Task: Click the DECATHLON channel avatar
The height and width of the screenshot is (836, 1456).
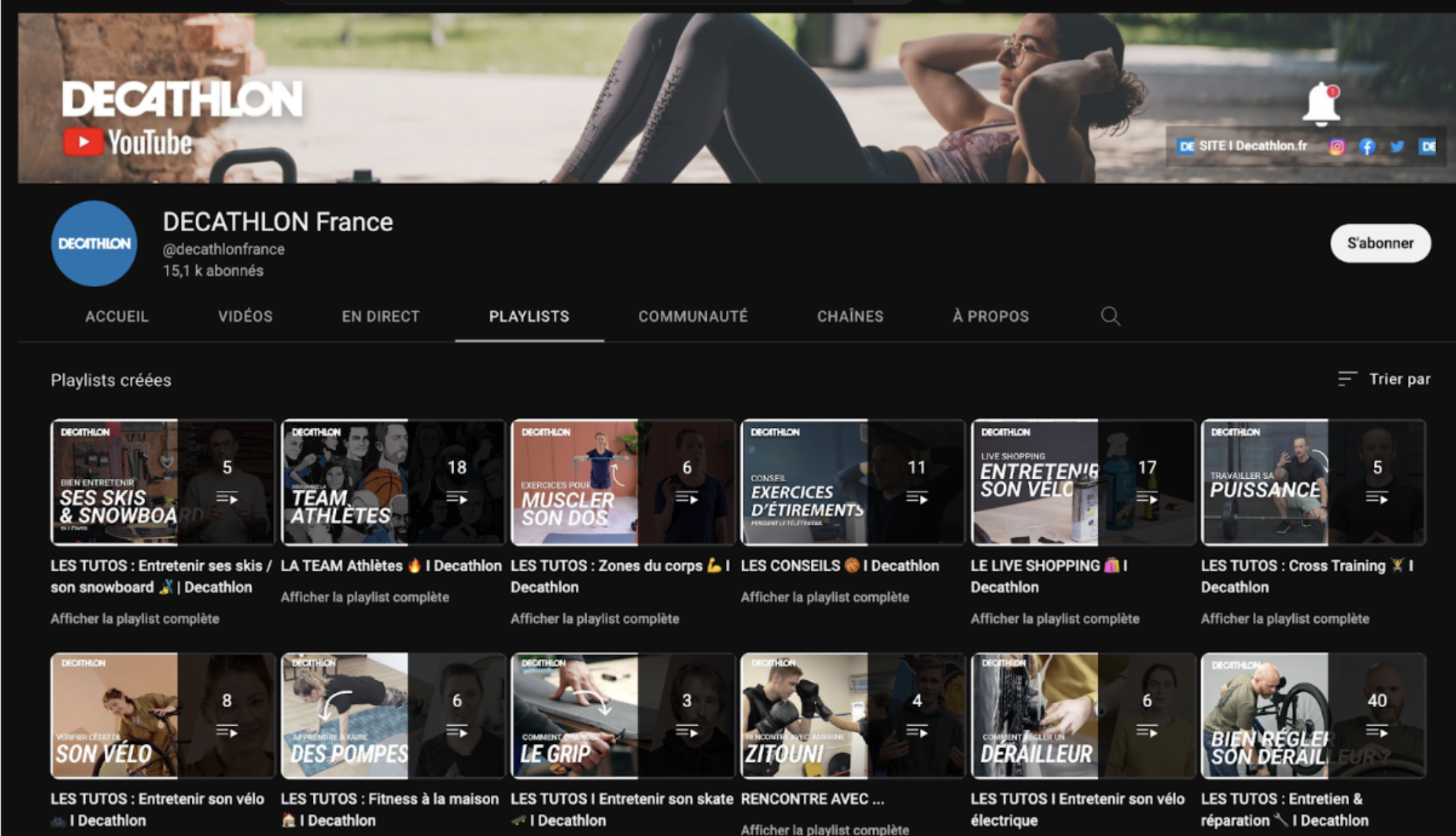Action: (94, 243)
